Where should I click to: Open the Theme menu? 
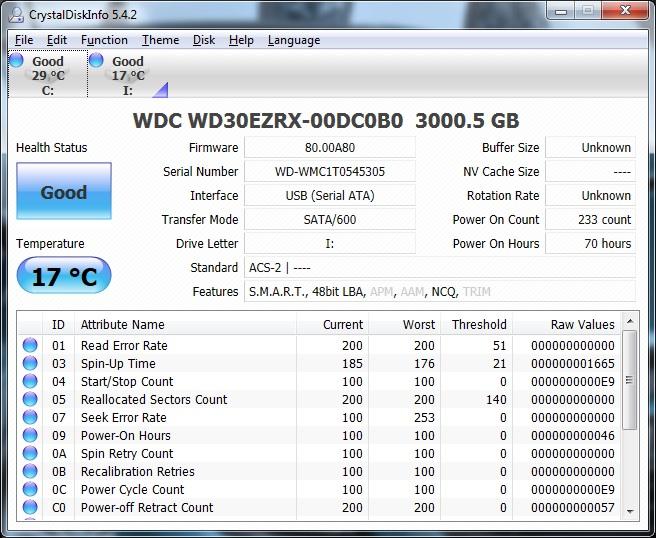[160, 40]
